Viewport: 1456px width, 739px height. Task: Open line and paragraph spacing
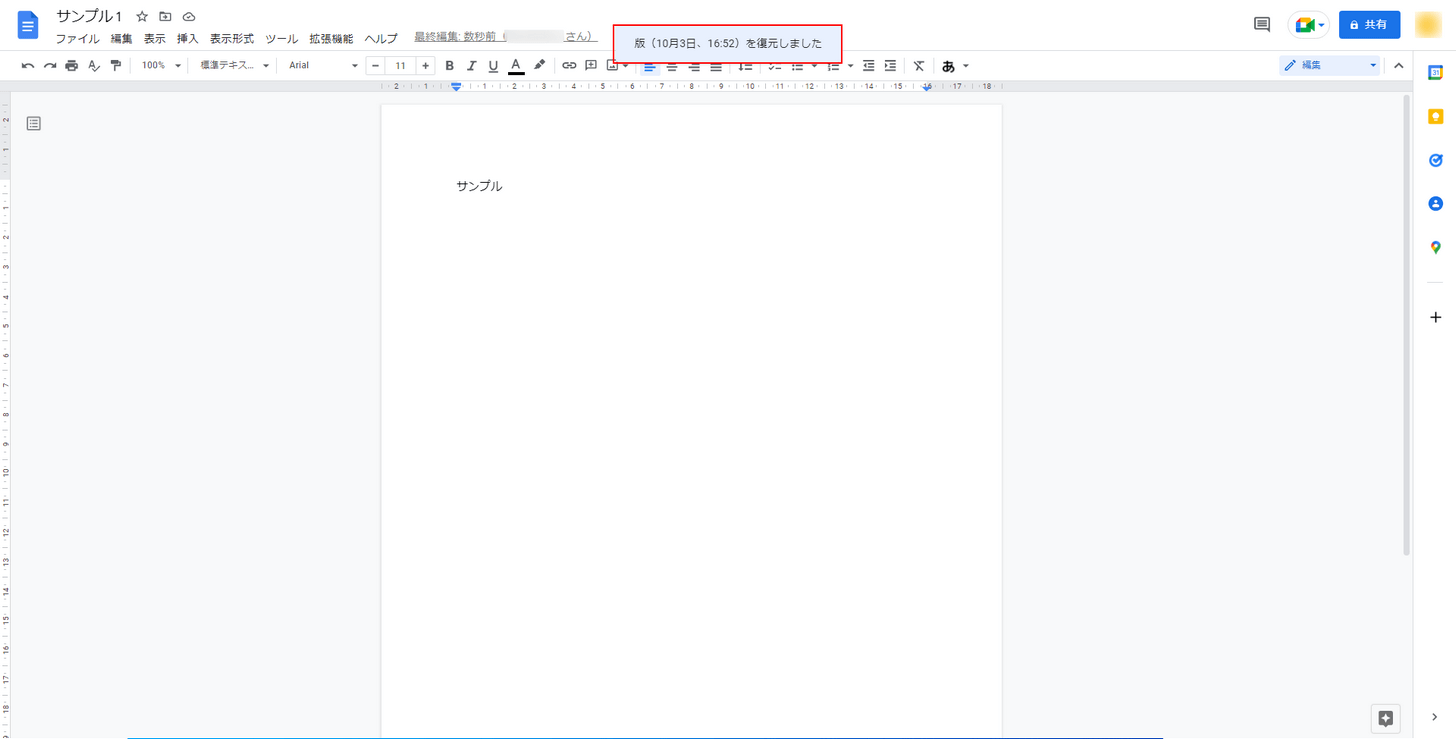point(745,66)
